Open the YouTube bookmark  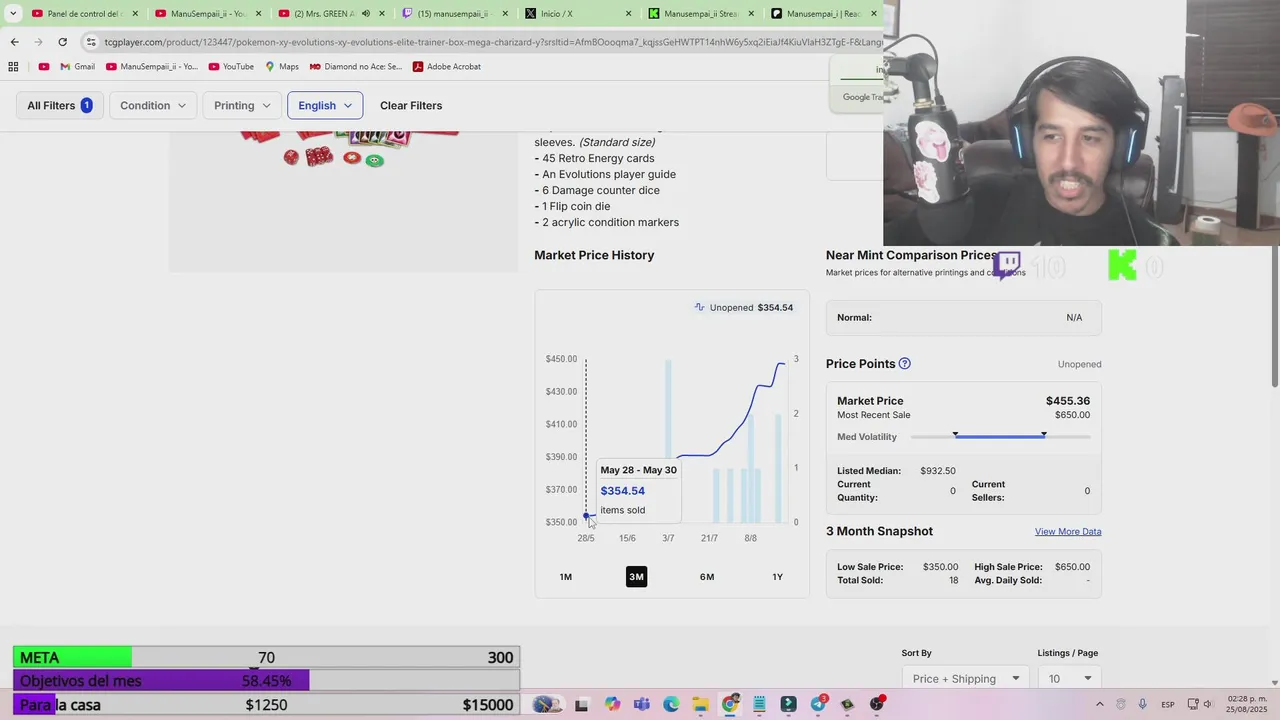(x=230, y=67)
